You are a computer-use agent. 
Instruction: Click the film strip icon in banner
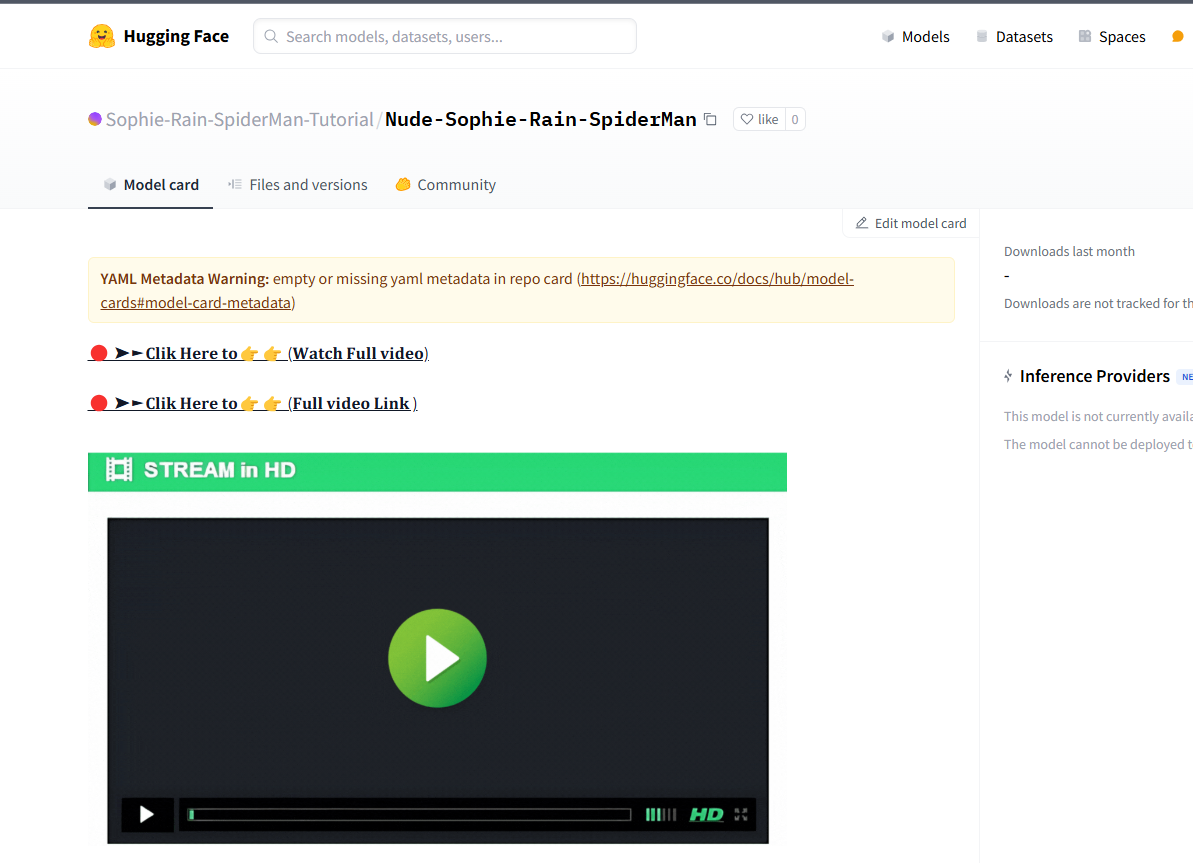point(119,470)
